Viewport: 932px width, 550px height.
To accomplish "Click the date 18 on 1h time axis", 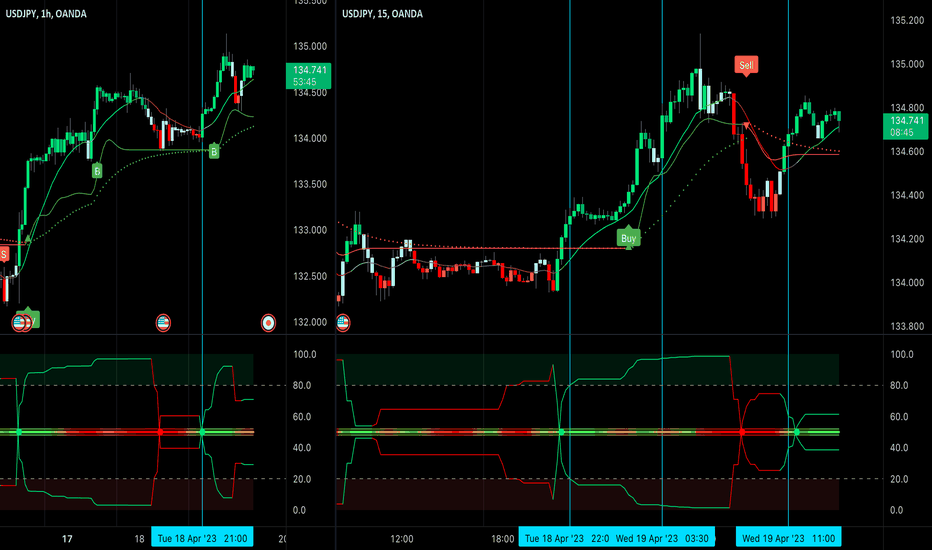I will point(139,539).
